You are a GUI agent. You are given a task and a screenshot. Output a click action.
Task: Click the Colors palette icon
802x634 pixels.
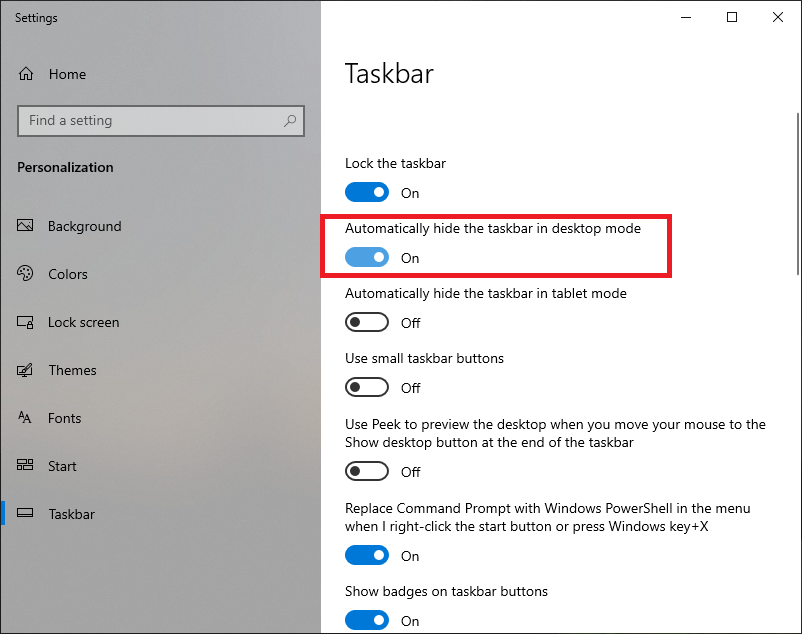pyautogui.click(x=26, y=274)
